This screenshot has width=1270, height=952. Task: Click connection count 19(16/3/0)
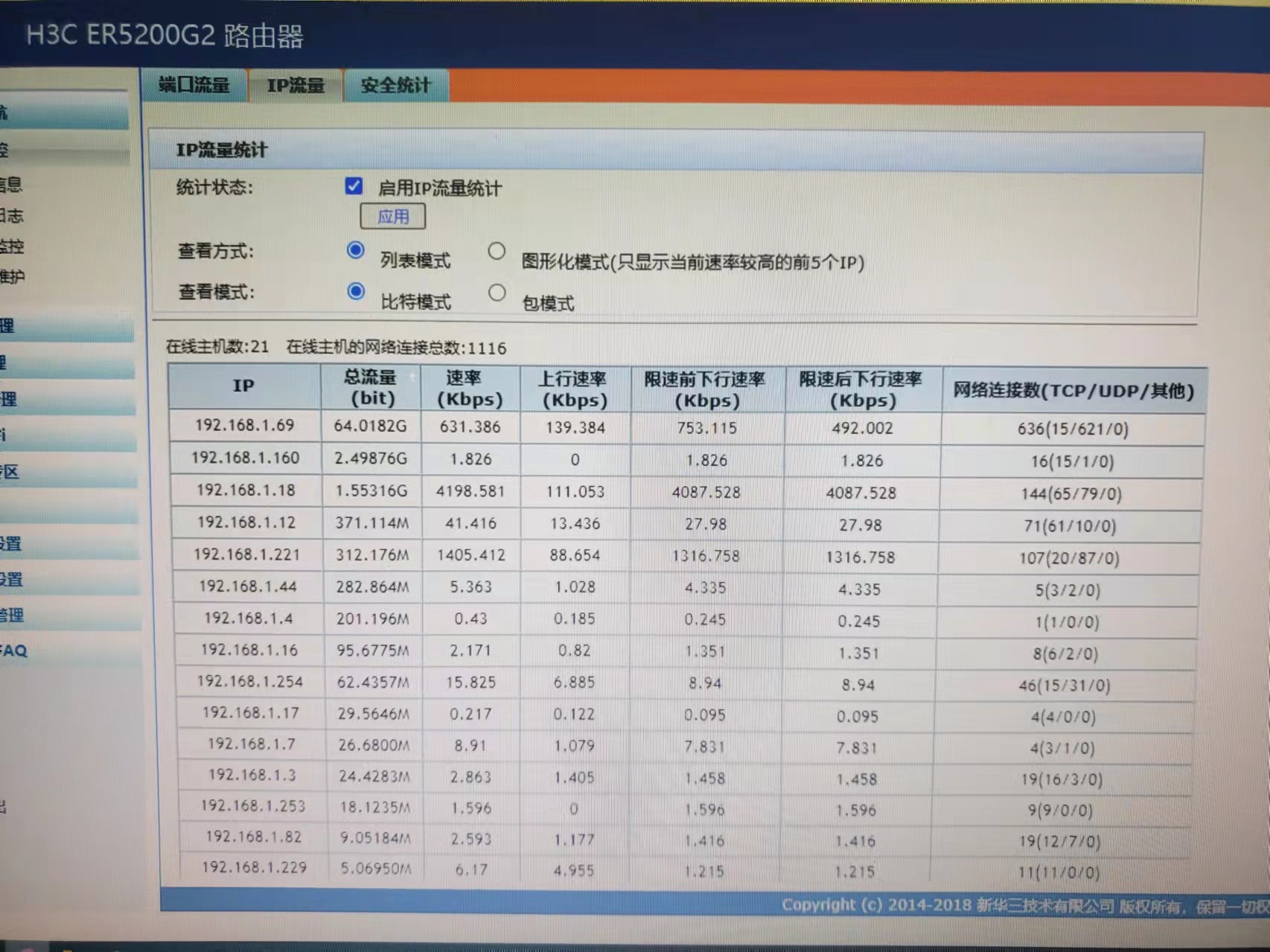coord(1062,779)
